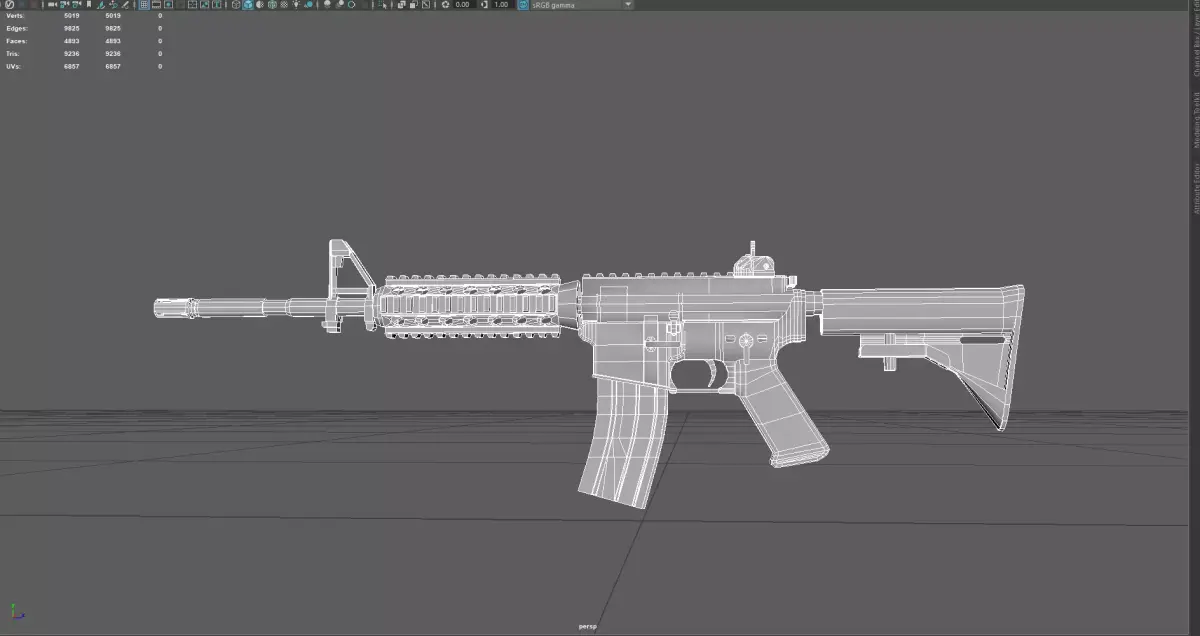
Task: Click the Exposure value field 0.00
Action: coord(463,5)
